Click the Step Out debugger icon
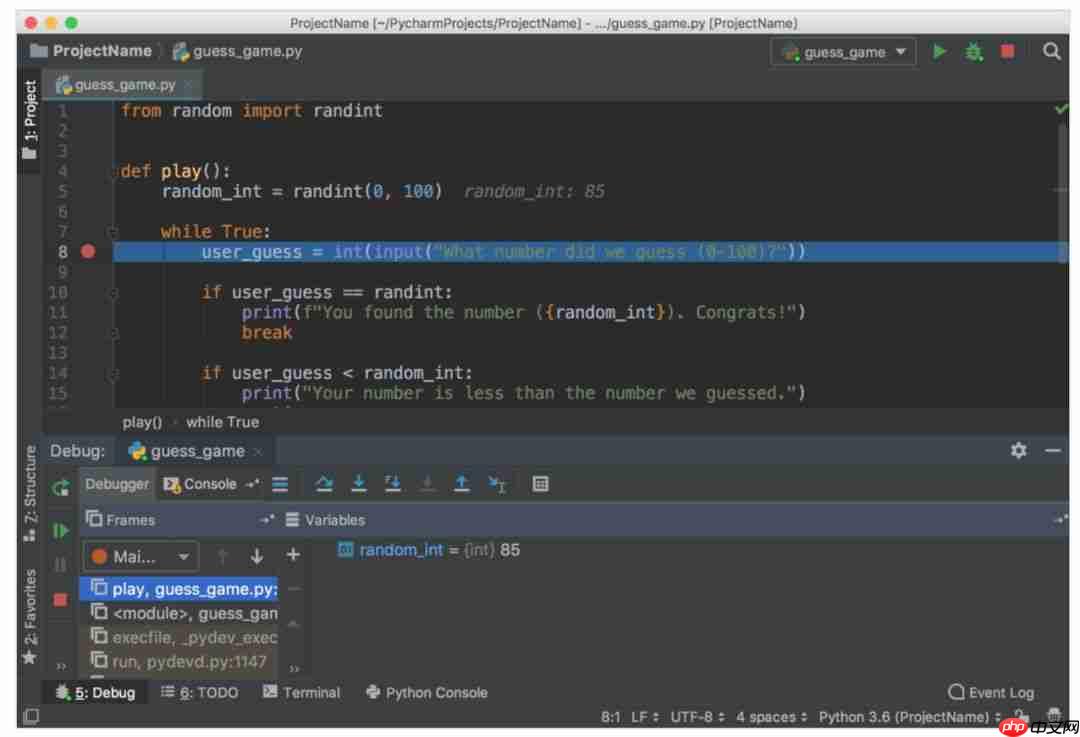 [462, 483]
